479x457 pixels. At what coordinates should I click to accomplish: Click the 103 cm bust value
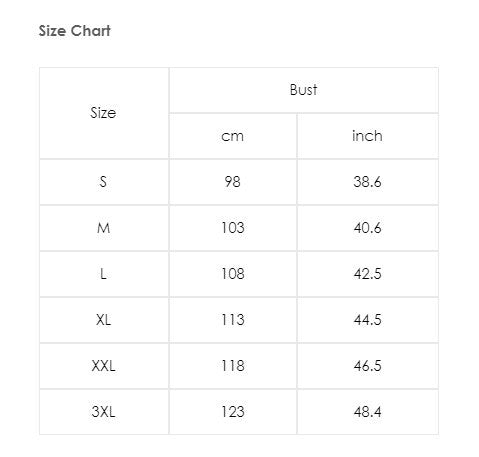pos(233,228)
